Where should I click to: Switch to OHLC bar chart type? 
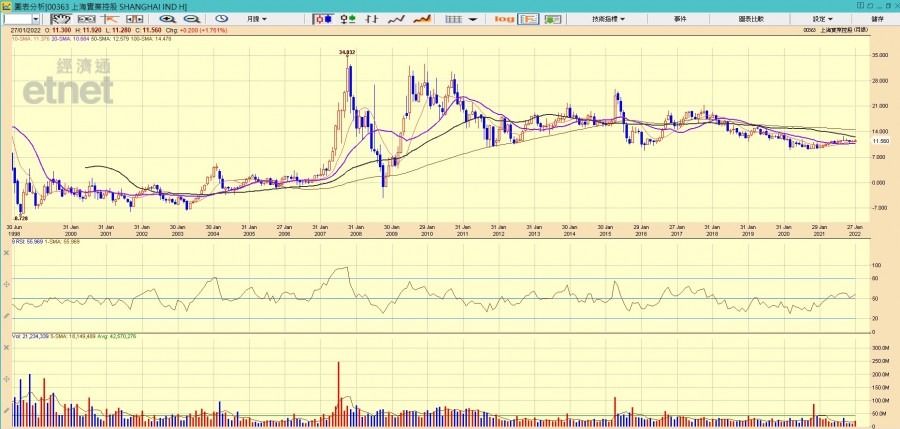tap(348, 19)
